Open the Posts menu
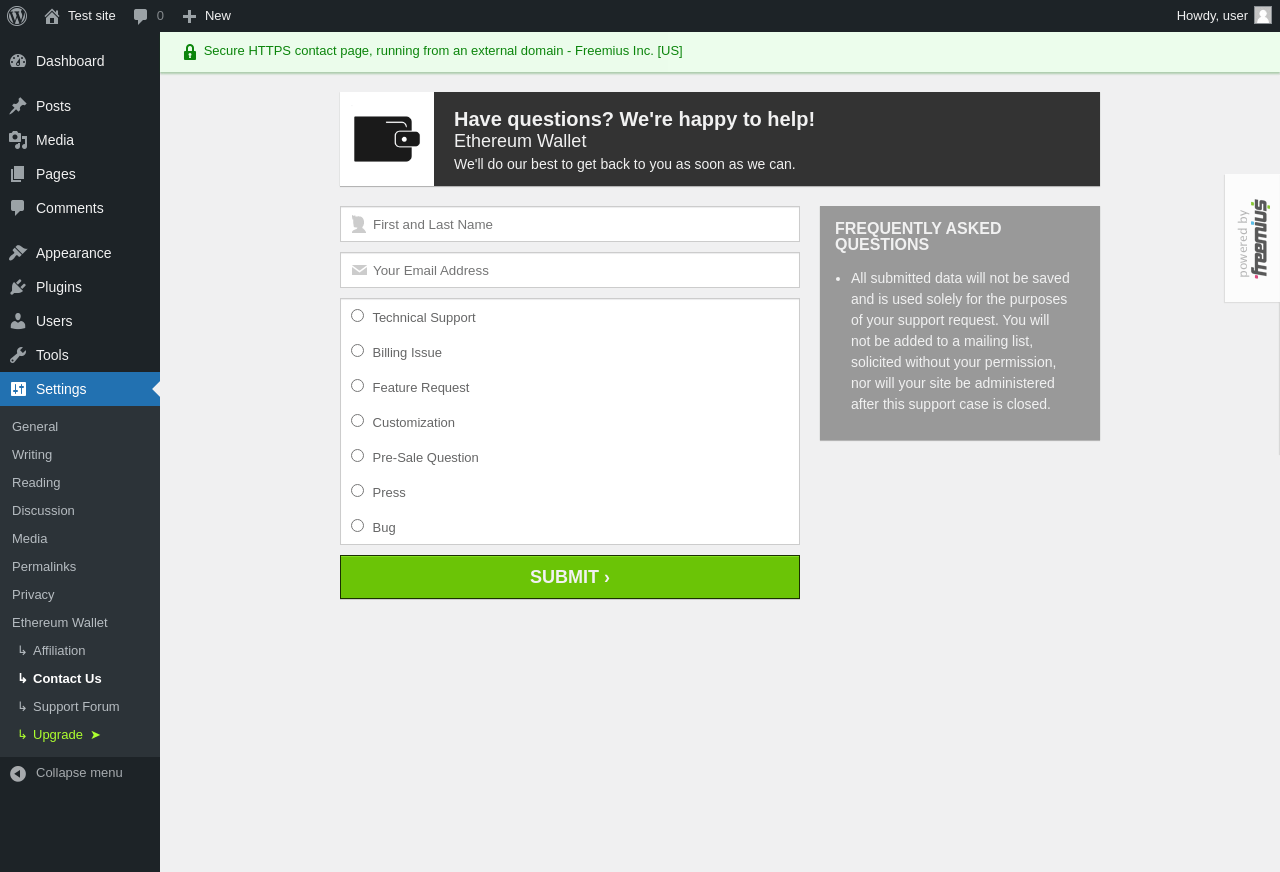 point(80,106)
